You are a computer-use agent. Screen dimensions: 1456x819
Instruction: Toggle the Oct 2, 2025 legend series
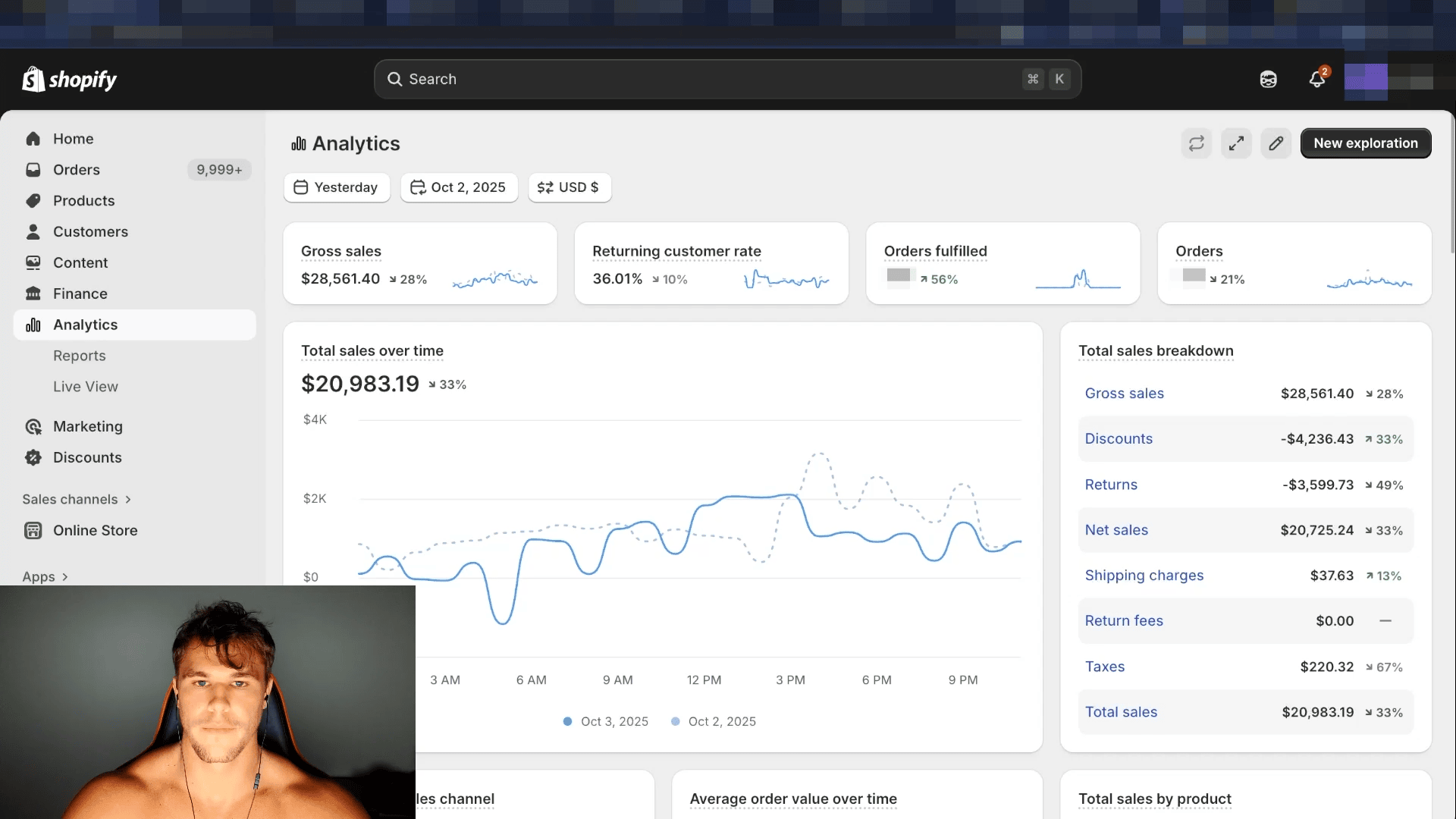714,721
